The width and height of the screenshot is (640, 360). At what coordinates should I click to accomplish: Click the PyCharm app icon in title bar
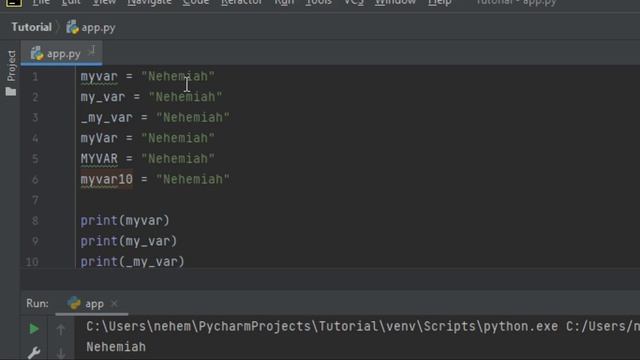(x=13, y=2)
